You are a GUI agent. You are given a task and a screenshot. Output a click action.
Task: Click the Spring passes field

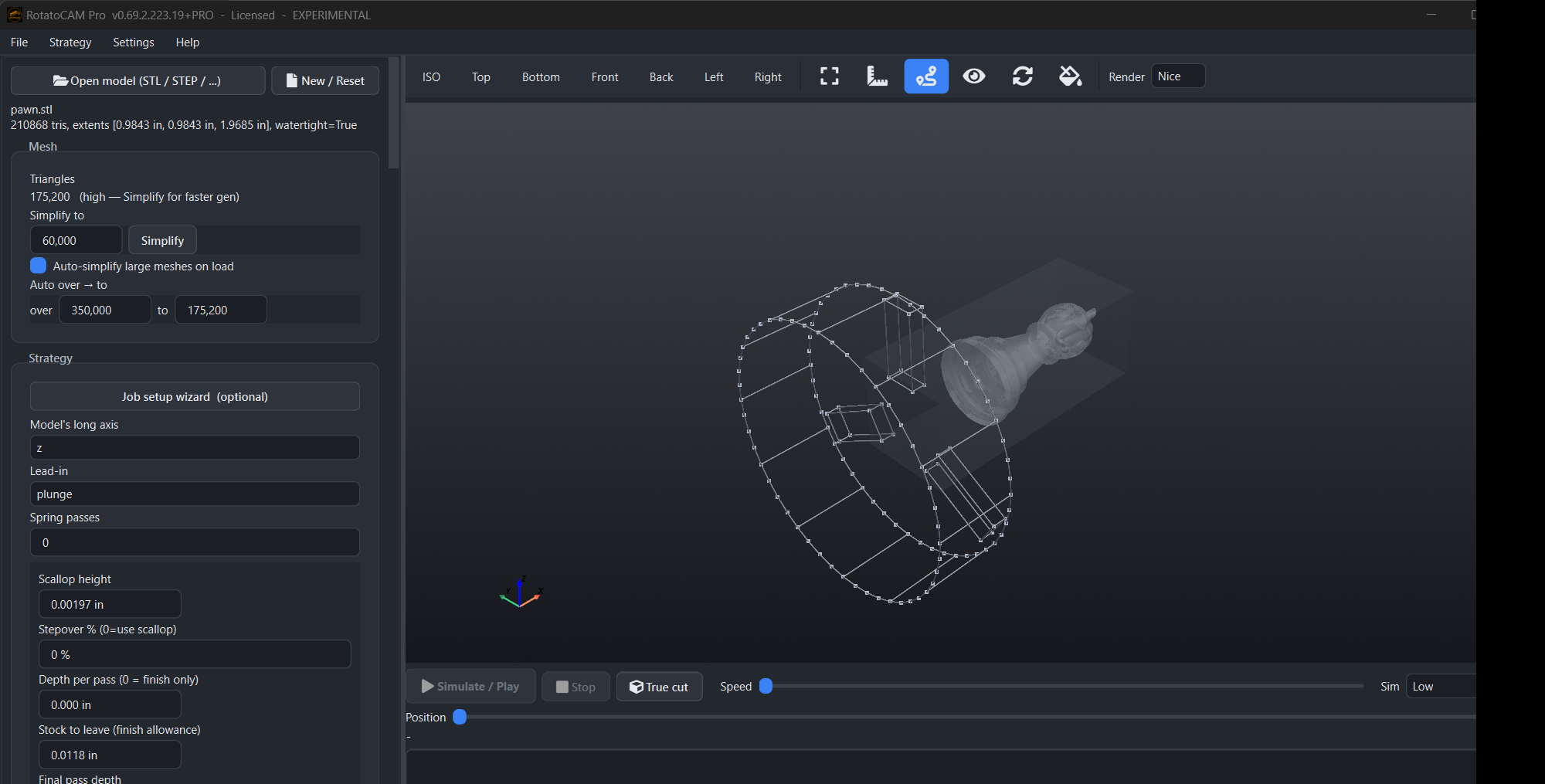click(x=195, y=542)
